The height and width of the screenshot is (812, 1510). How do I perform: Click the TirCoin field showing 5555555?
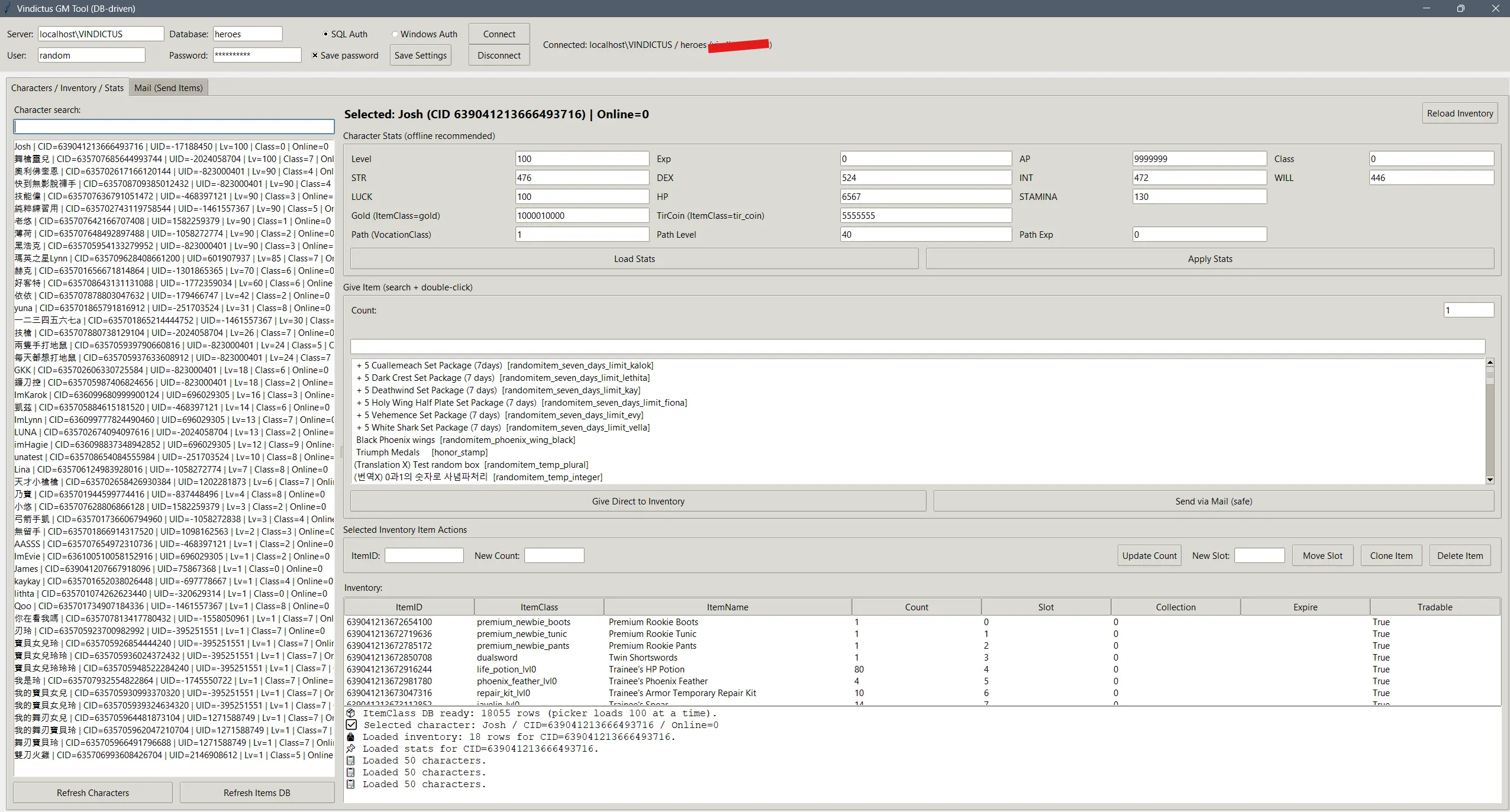[926, 216]
